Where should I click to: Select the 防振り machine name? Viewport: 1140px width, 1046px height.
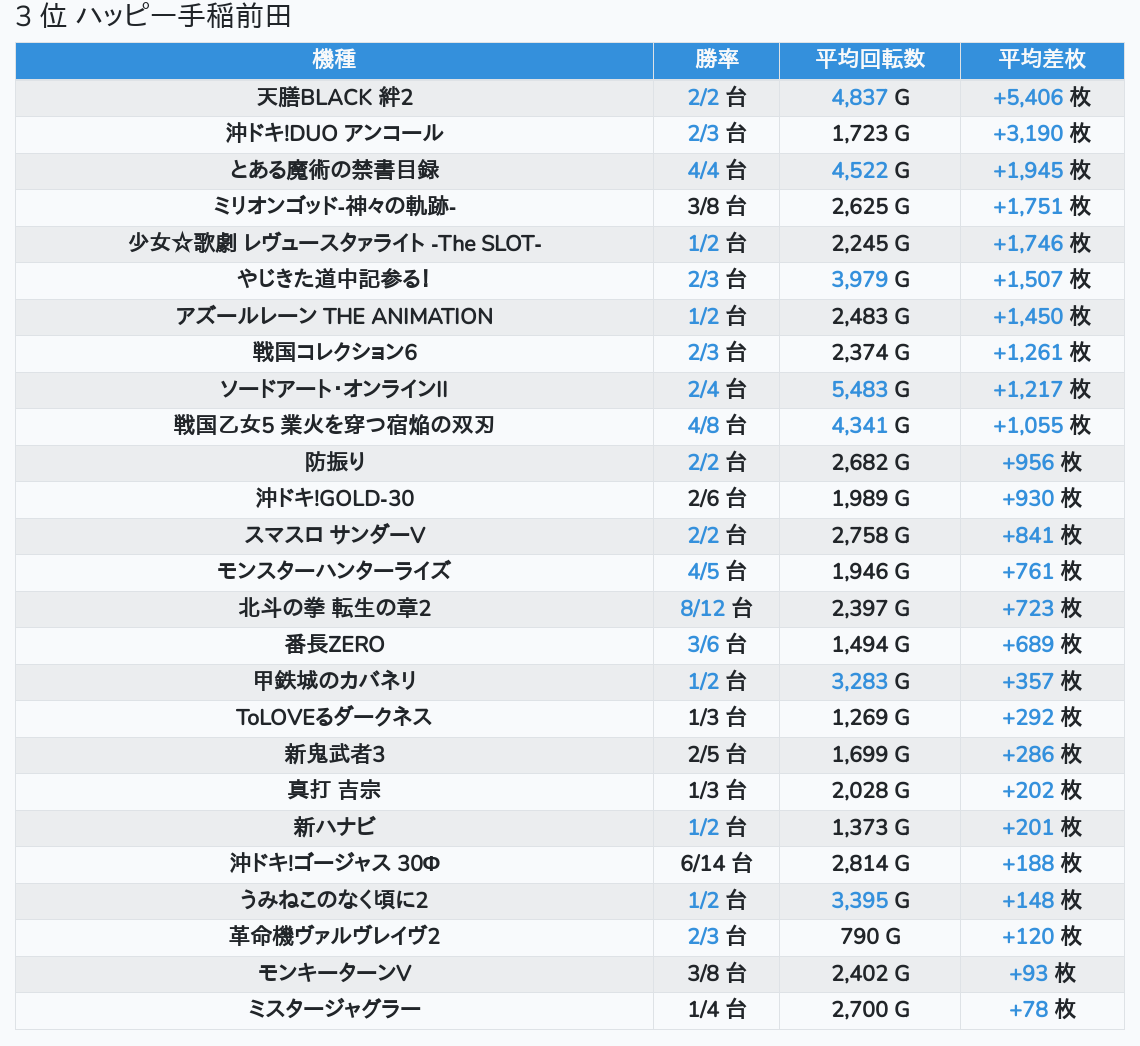click(x=334, y=462)
